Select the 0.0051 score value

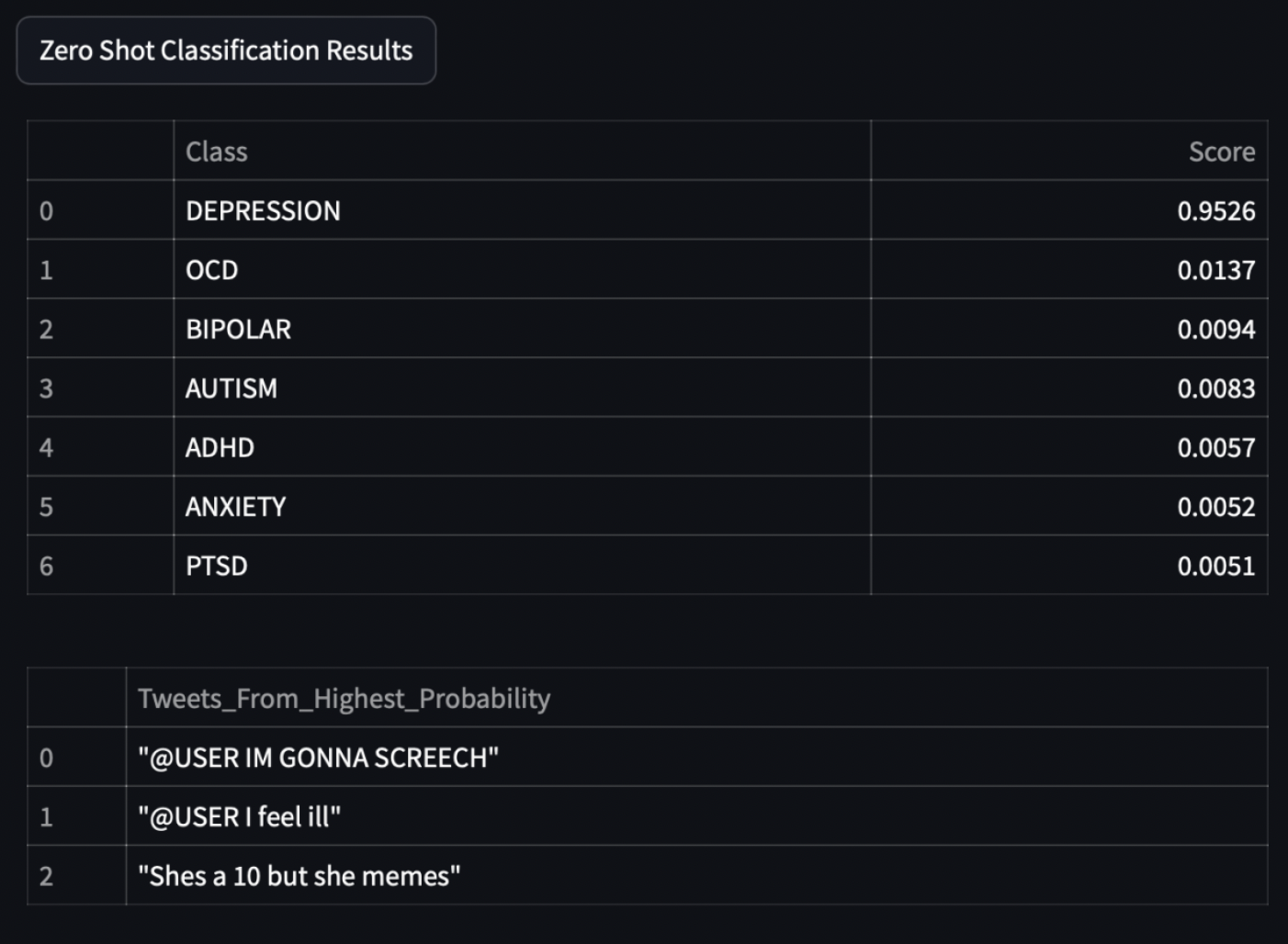point(1215,566)
